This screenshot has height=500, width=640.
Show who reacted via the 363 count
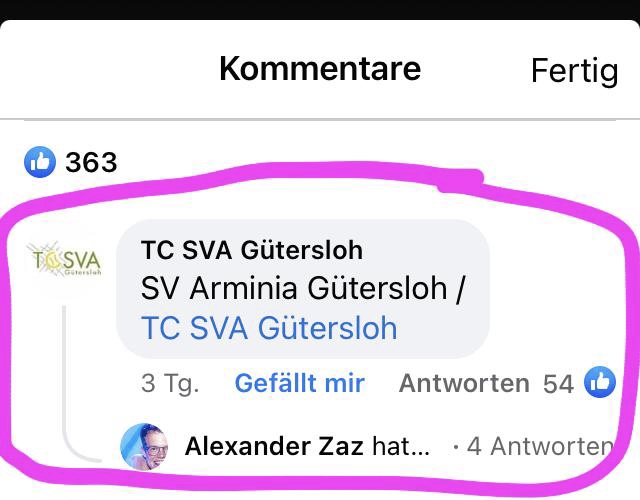(x=91, y=162)
